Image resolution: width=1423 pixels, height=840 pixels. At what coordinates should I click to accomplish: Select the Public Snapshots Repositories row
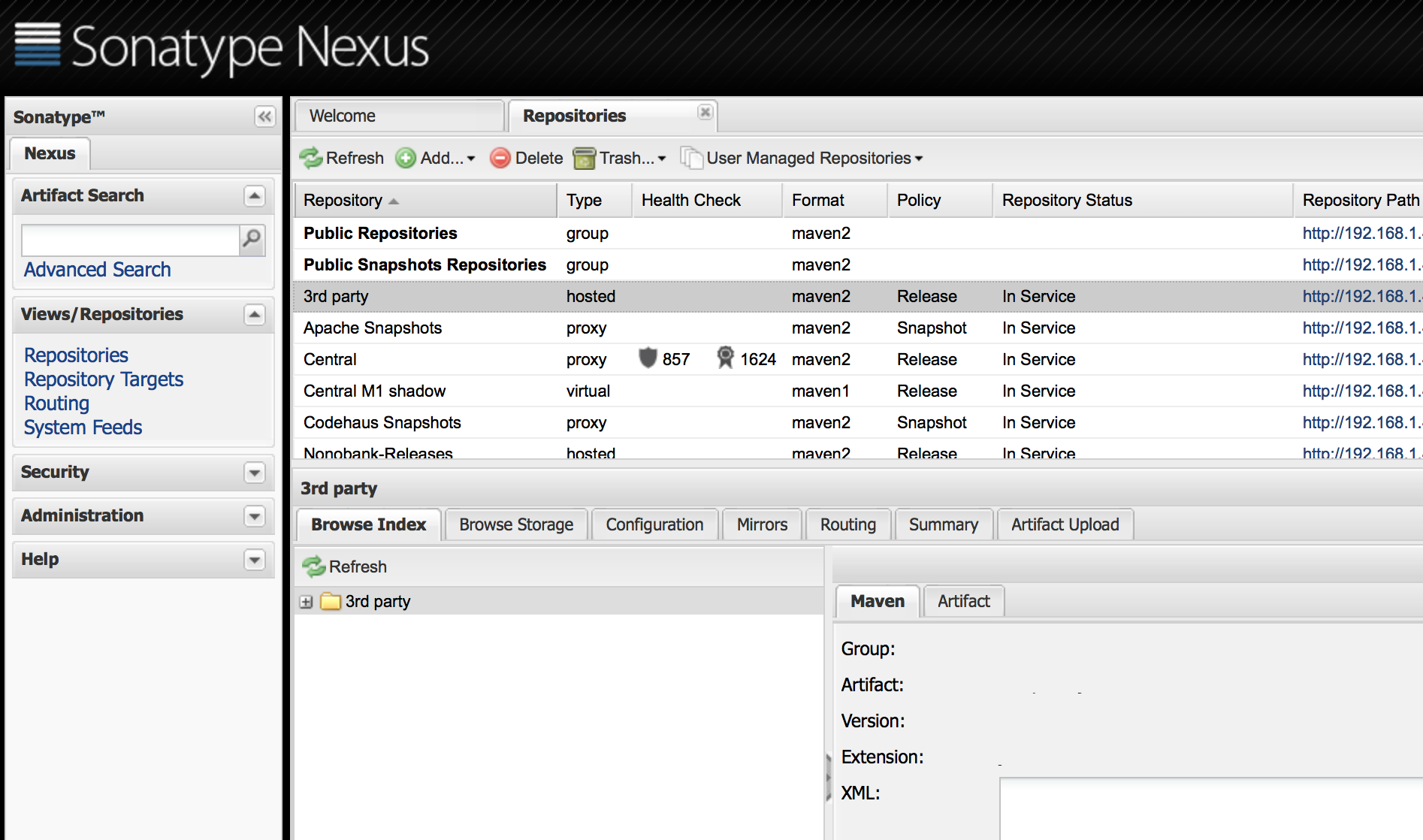858,265
